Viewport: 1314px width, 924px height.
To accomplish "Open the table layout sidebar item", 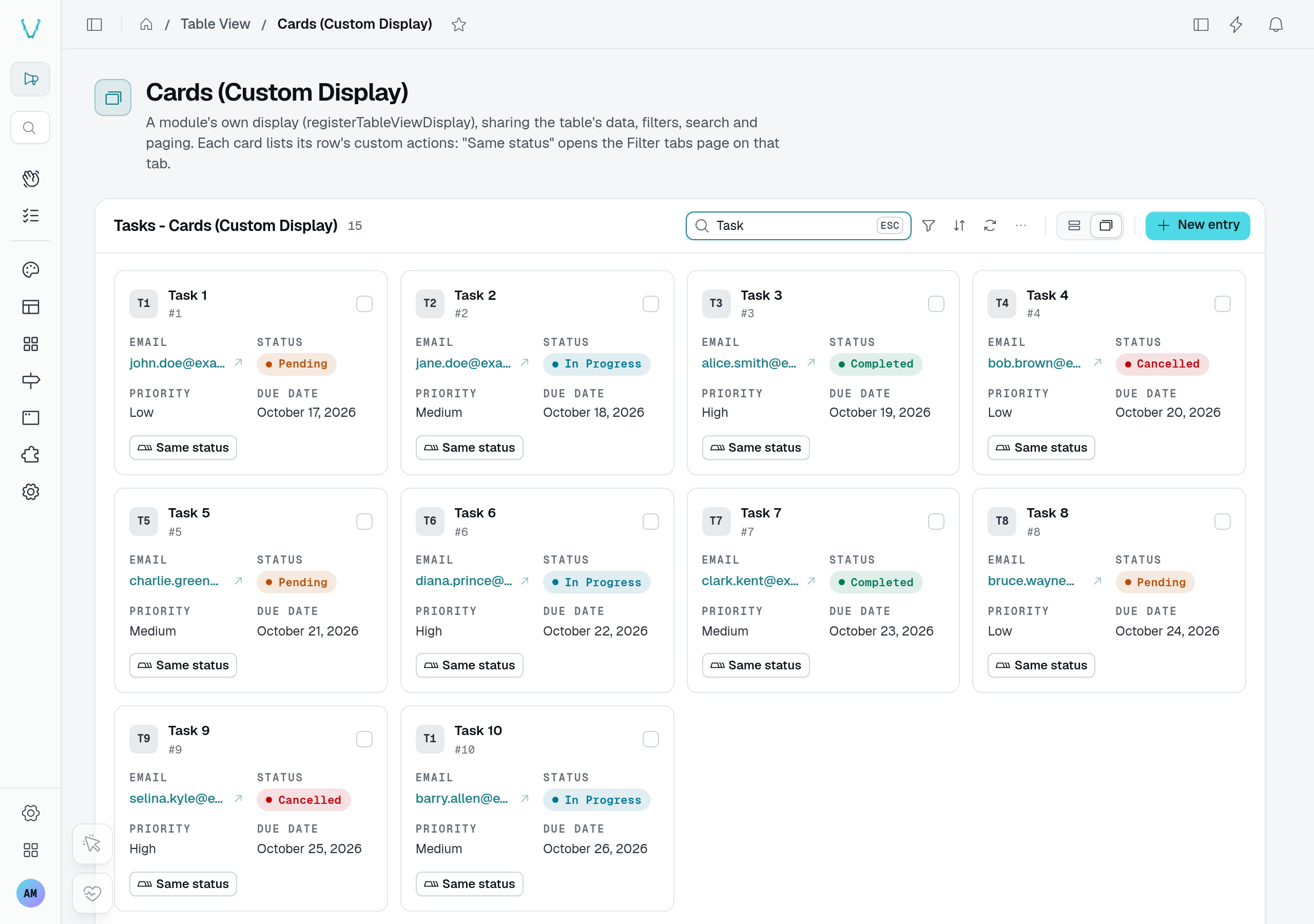I will pos(30,307).
